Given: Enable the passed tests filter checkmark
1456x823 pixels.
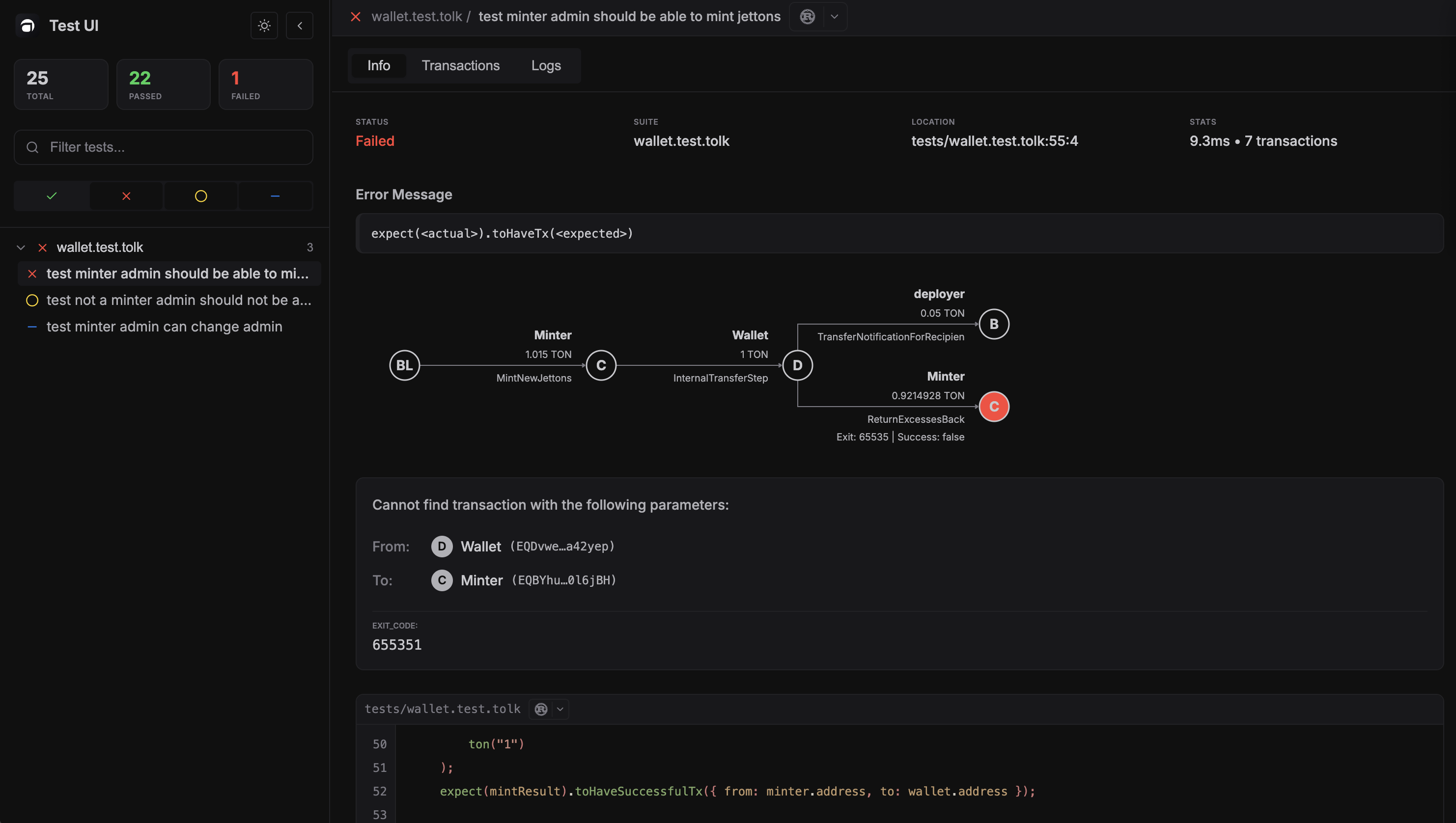Looking at the screenshot, I should click(x=51, y=196).
